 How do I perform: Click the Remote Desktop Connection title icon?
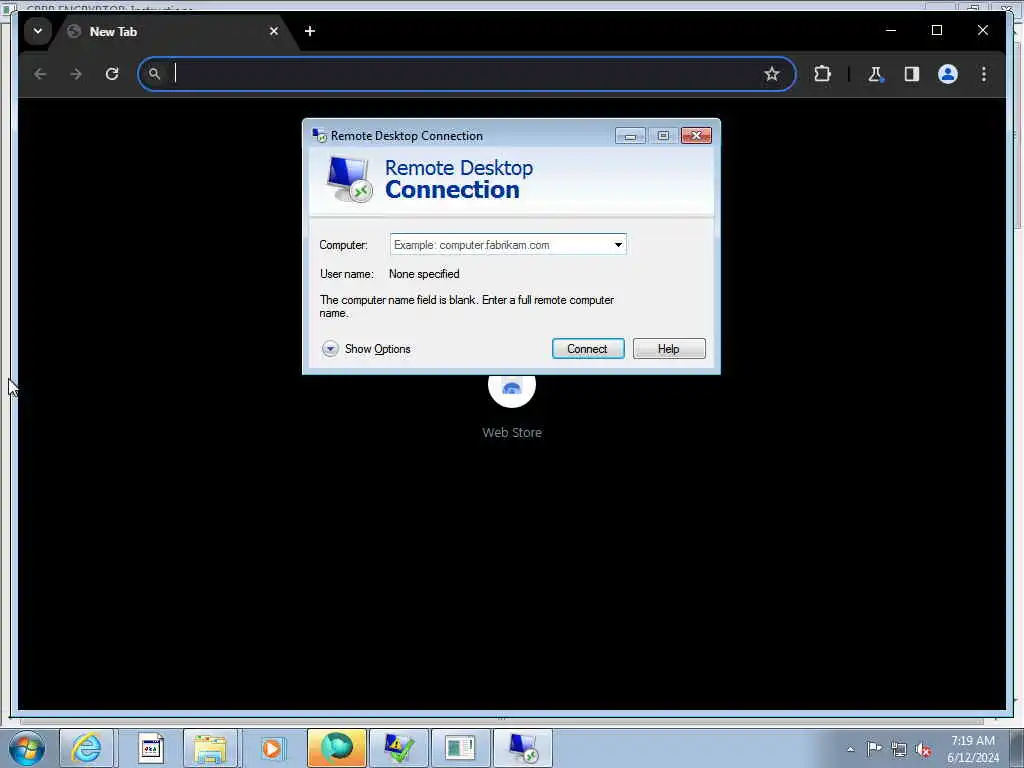click(x=319, y=136)
